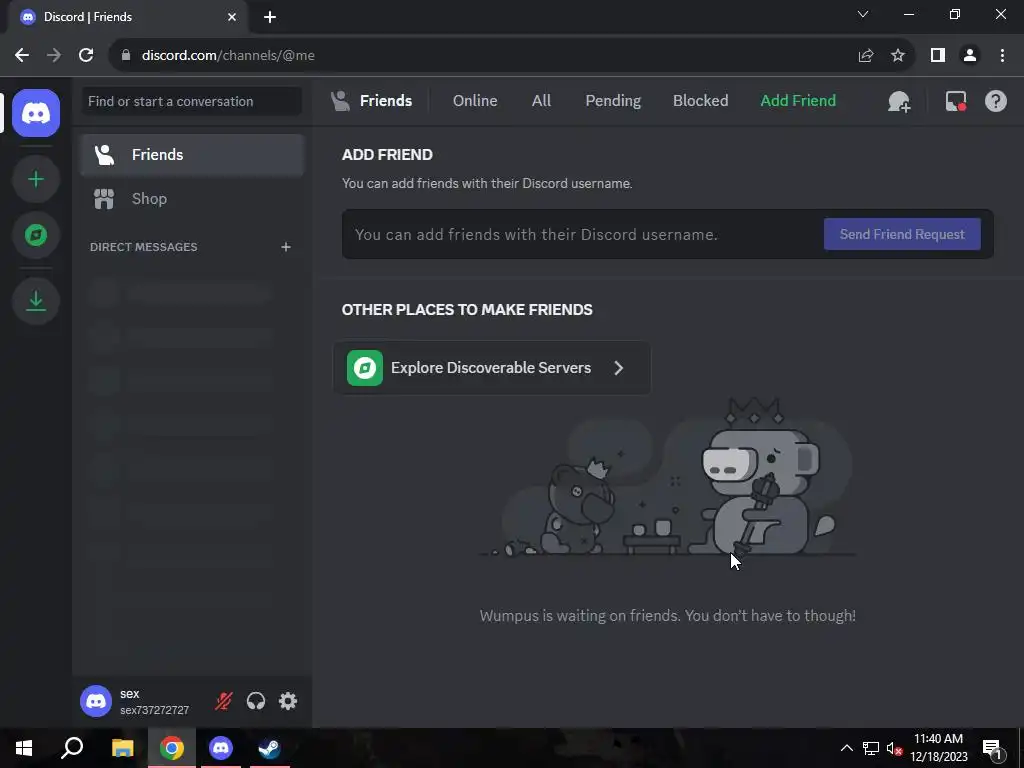Go back with browser back arrow
Image resolution: width=1024 pixels, height=768 pixels.
coord(22,56)
